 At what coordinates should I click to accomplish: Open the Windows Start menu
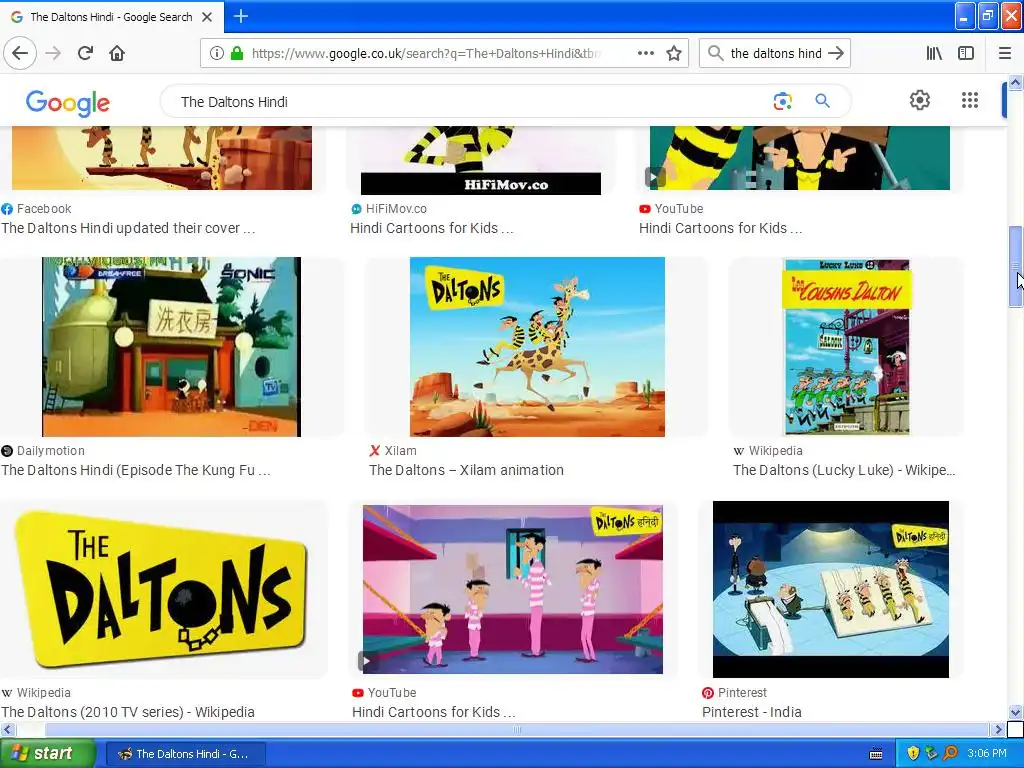pyautogui.click(x=46, y=754)
